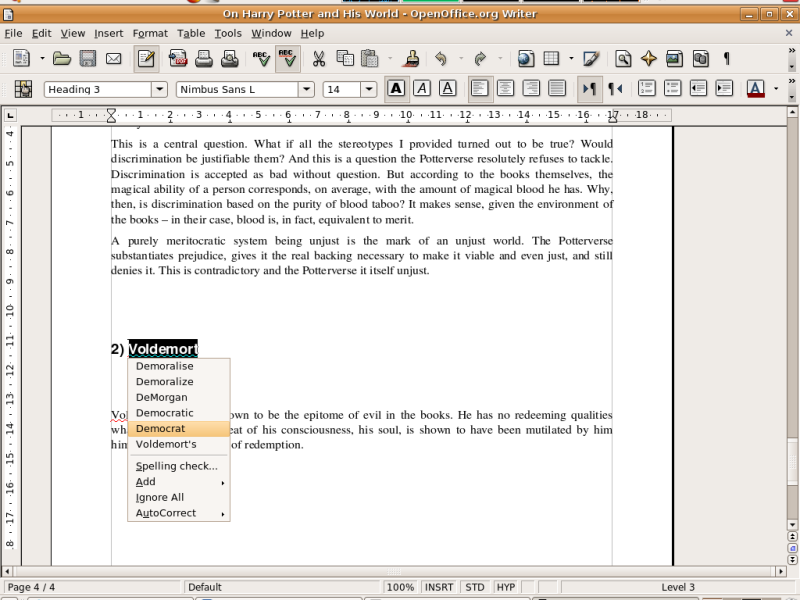Image resolution: width=800 pixels, height=600 pixels.
Task: Choose 'Democratic' spelling suggestion
Action: 165,413
